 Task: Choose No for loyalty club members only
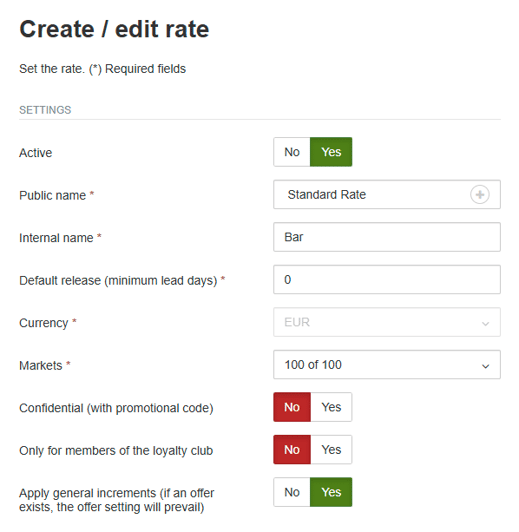(292, 450)
